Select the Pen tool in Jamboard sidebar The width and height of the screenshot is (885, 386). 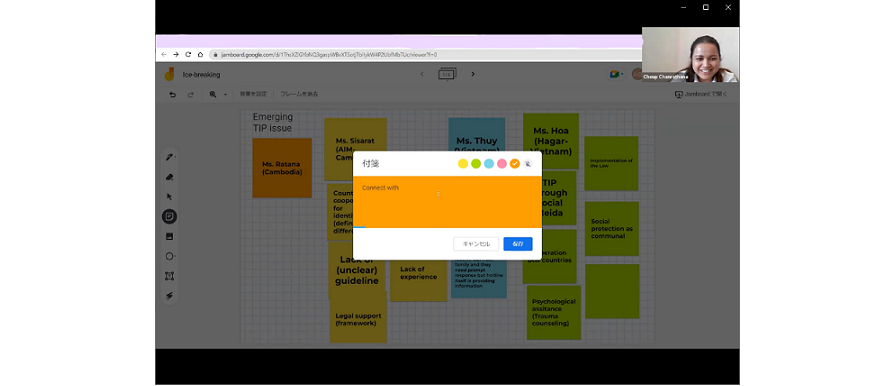169,157
